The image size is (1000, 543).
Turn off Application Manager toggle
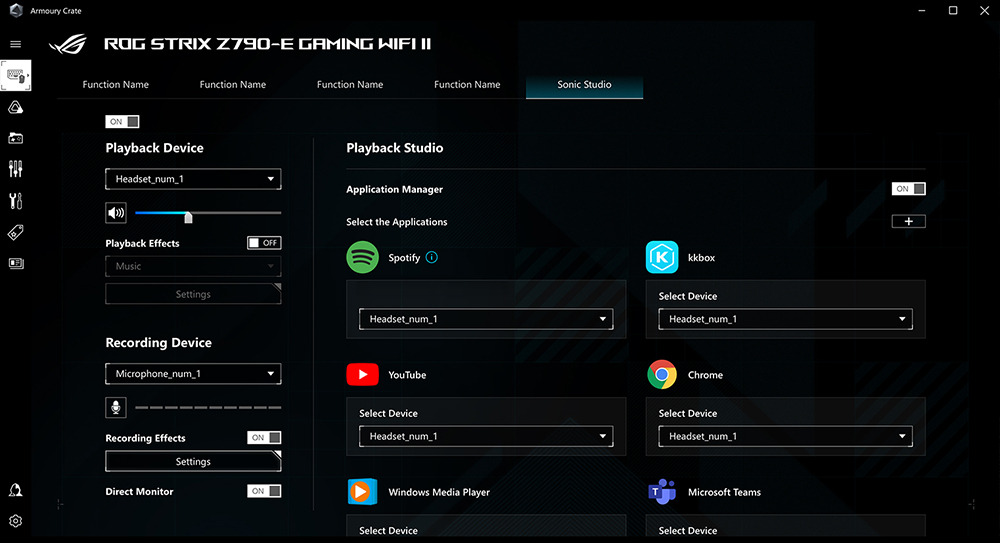(x=908, y=189)
